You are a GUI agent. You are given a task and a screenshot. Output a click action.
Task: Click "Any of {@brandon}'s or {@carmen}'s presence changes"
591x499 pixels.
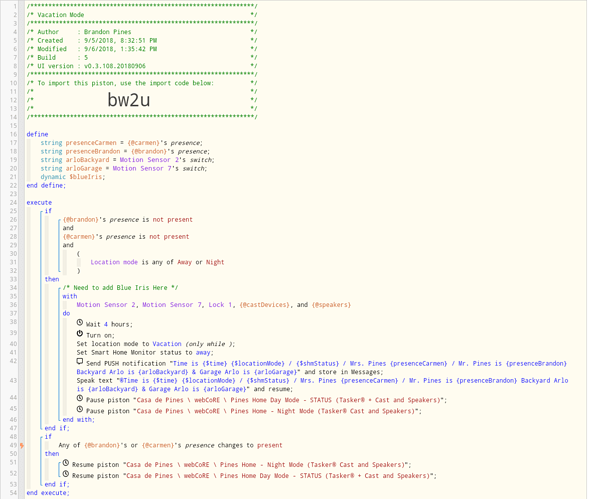tap(170, 445)
